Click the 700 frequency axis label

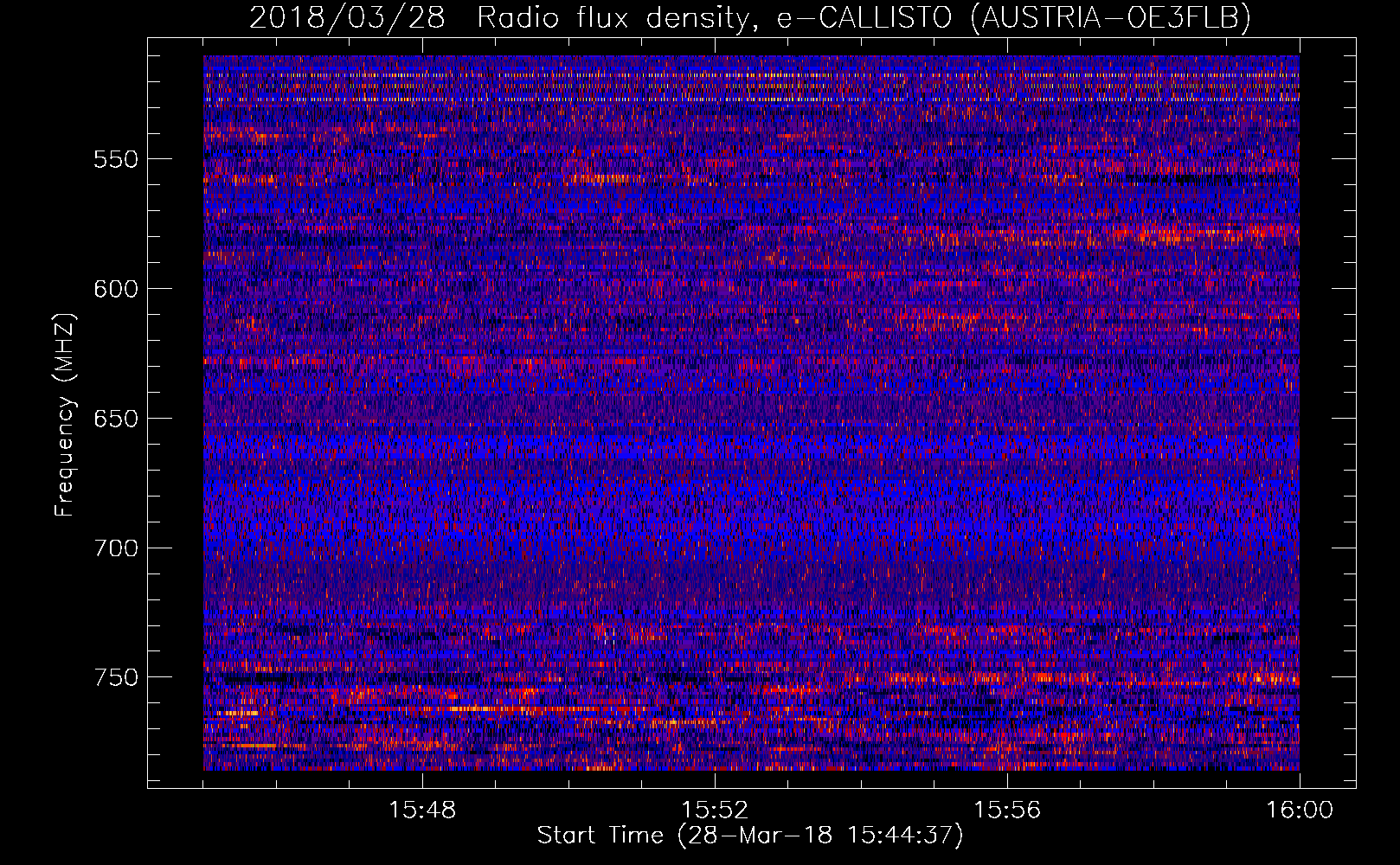(116, 548)
